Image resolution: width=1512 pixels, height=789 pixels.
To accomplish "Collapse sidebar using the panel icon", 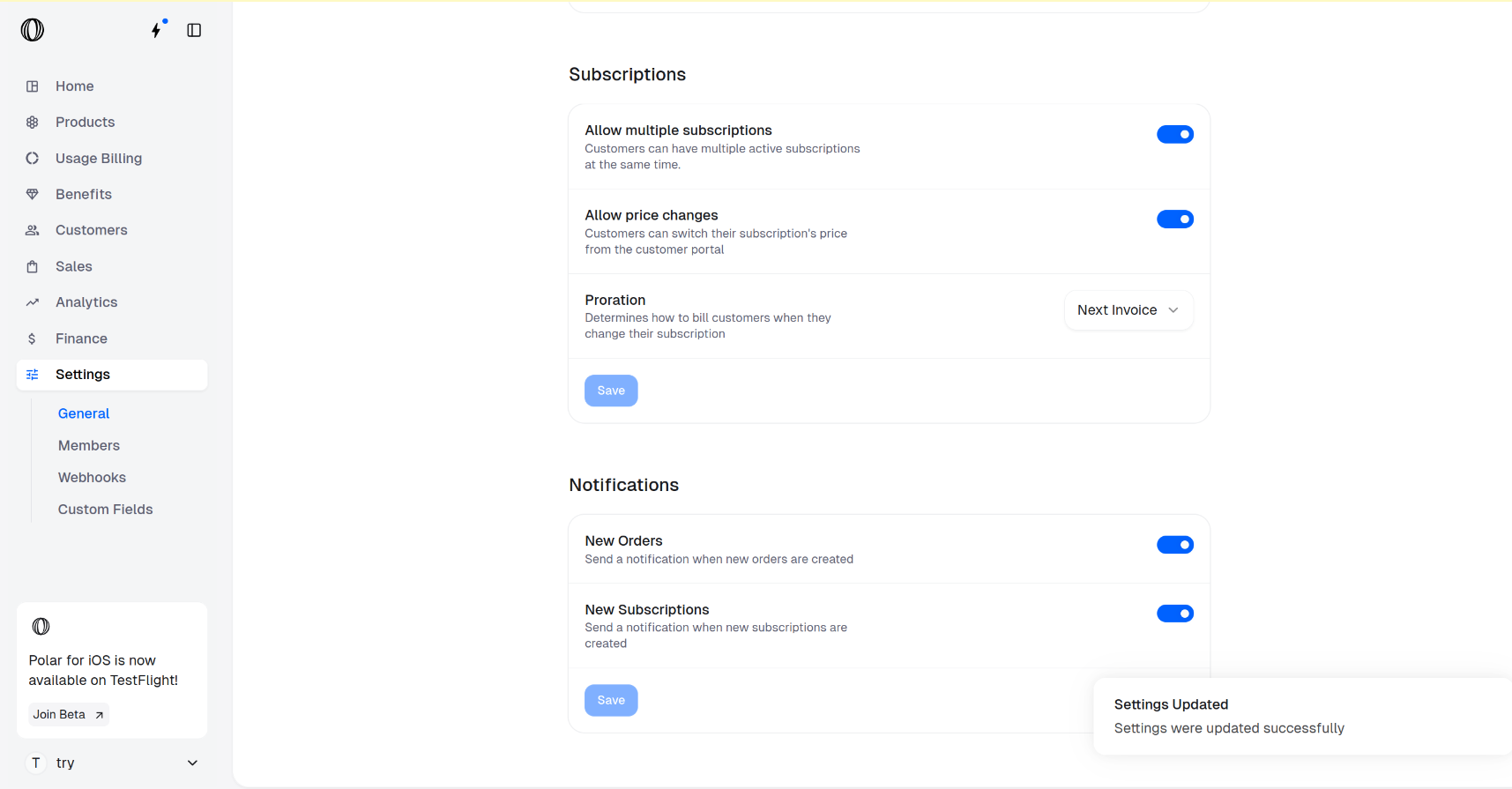I will 194,30.
